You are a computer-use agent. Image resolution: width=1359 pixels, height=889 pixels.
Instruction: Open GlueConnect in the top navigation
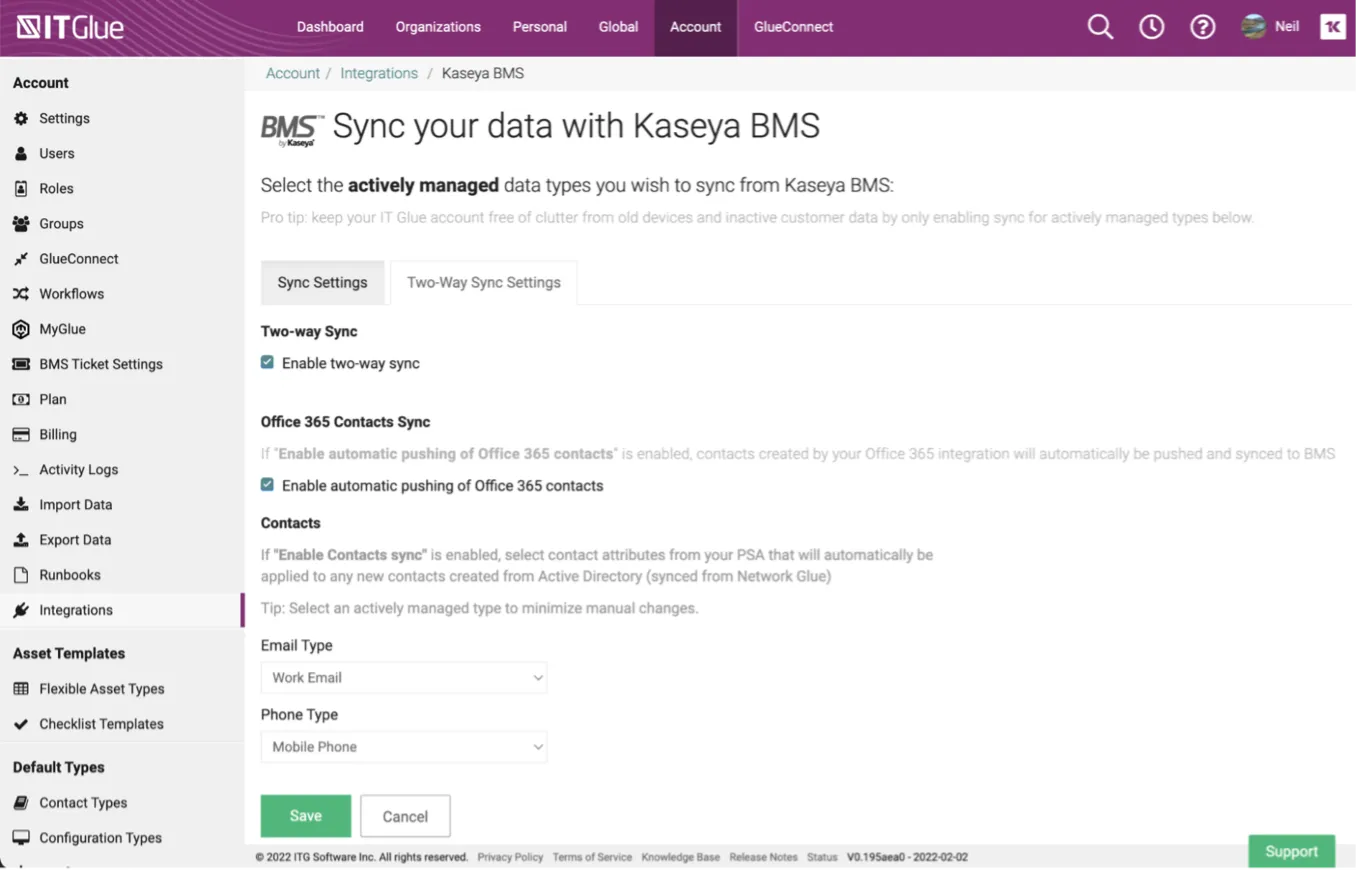(x=793, y=27)
